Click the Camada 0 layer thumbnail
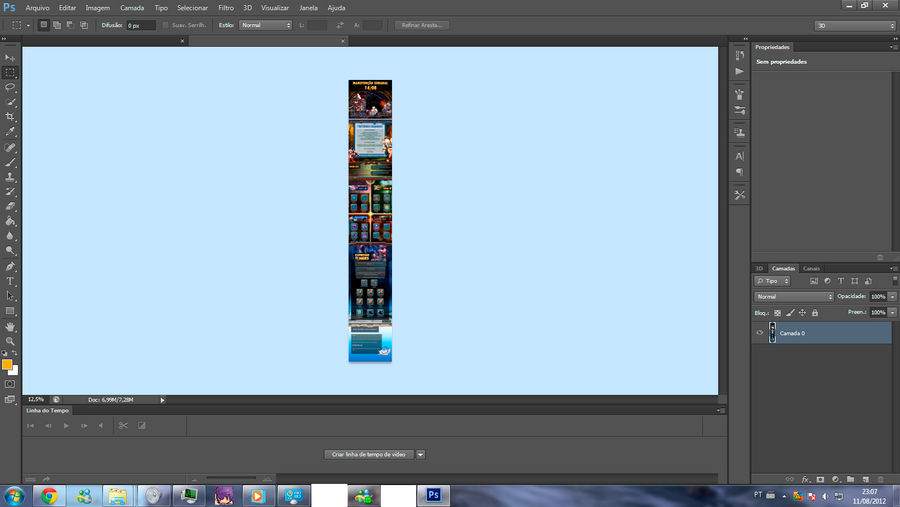This screenshot has height=507, width=900. pyautogui.click(x=773, y=333)
